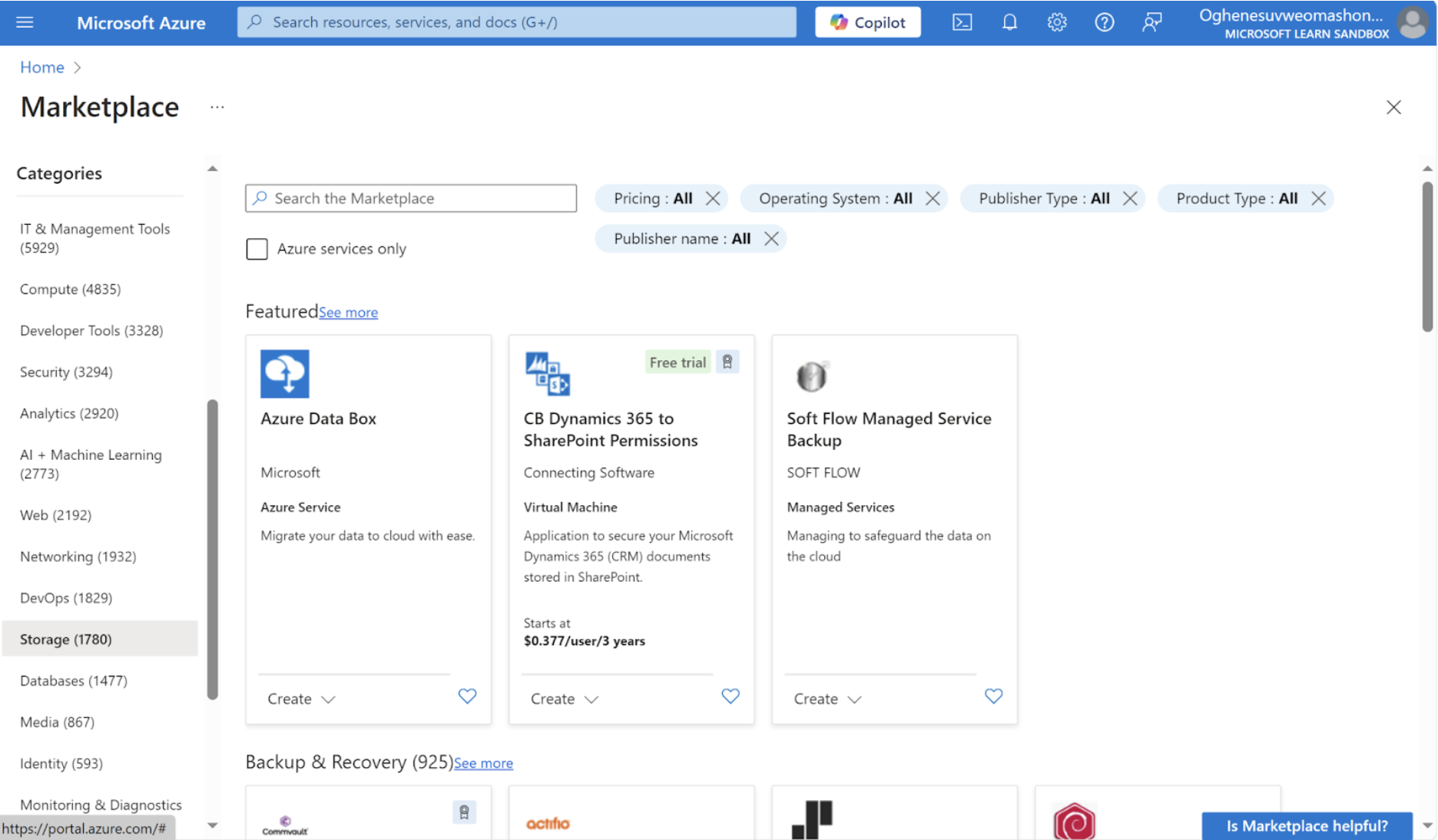Click the search magnifier in Marketplace box
Screen dimensions: 1438x840
point(260,198)
